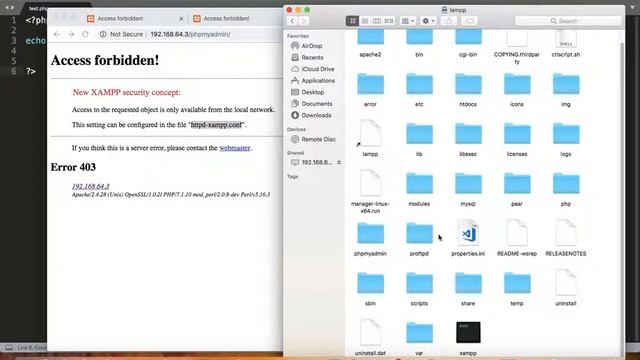
Task: Open the pear folder
Action: 517,184
